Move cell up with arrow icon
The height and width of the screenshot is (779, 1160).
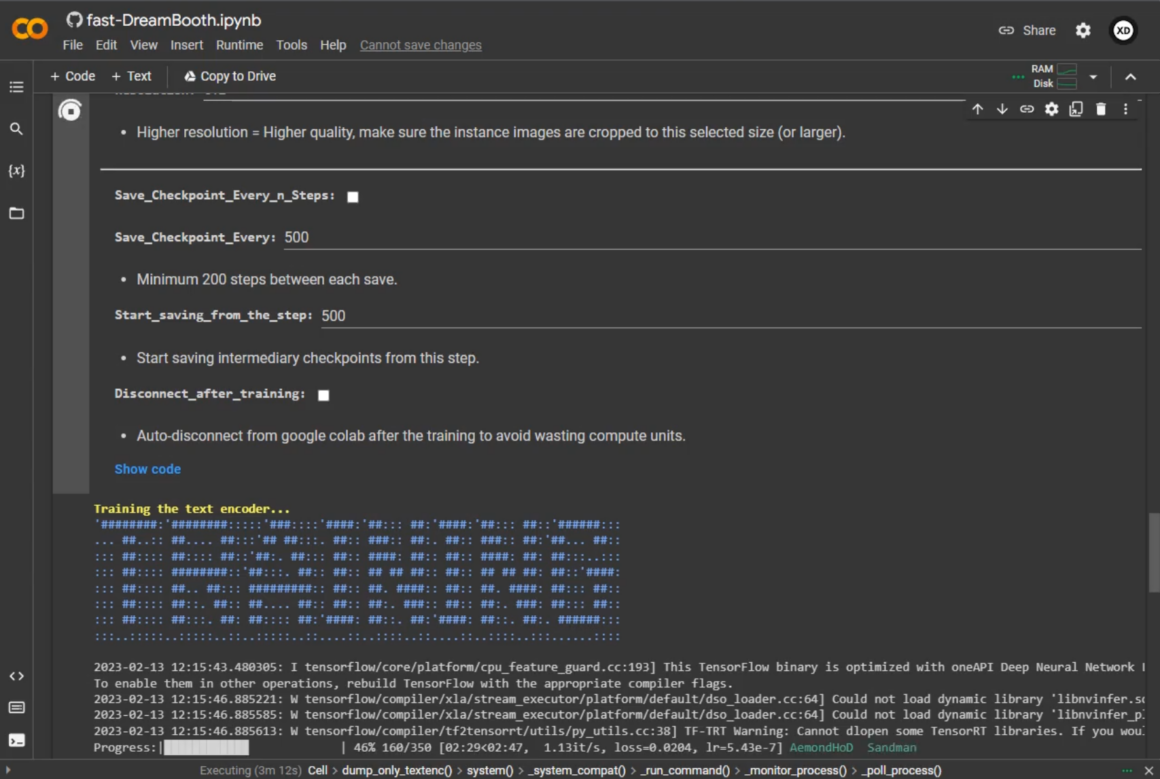click(x=978, y=109)
